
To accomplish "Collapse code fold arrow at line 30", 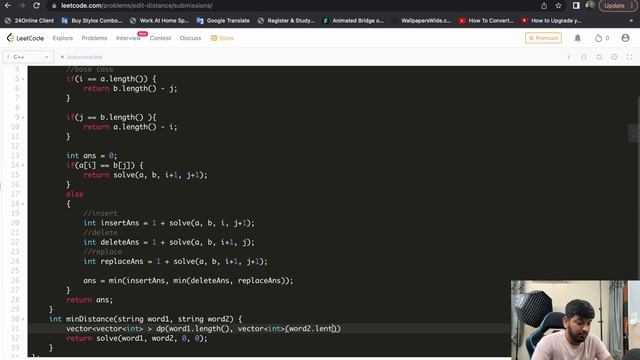I will tap(23, 319).
